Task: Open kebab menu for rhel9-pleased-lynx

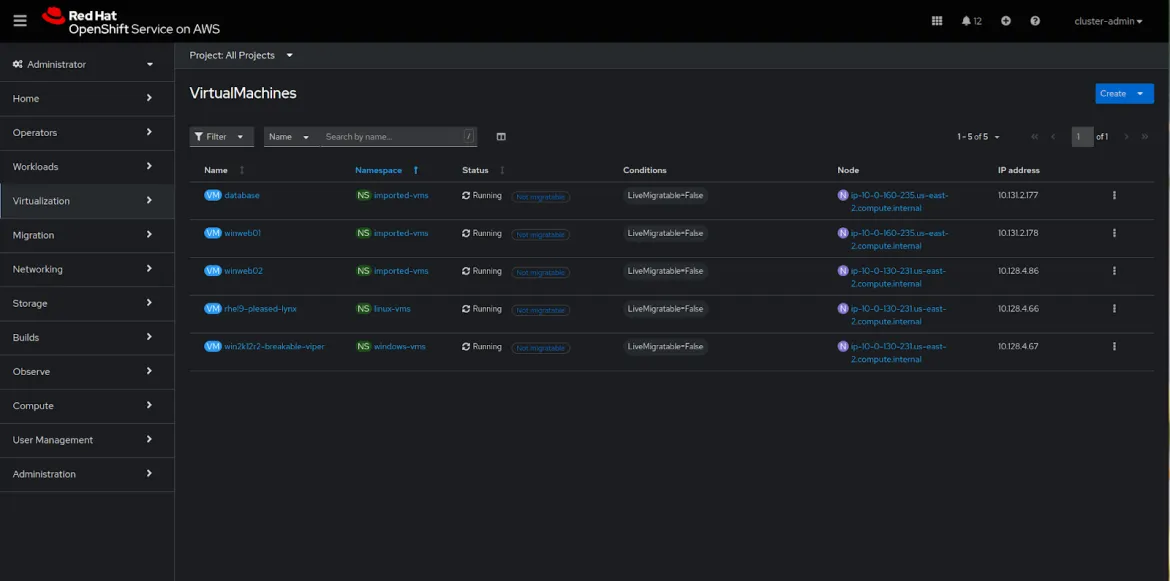Action: coord(1114,309)
